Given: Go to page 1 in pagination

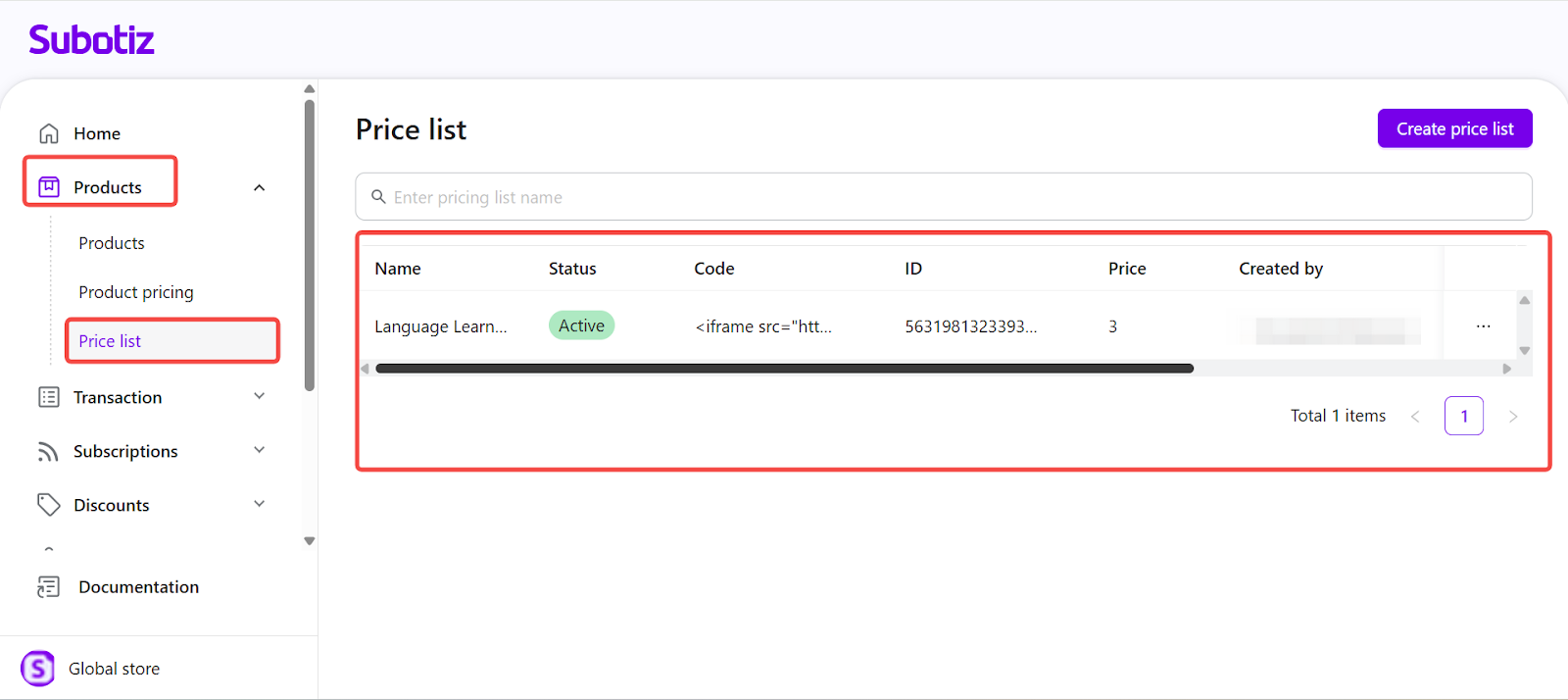Looking at the screenshot, I should point(1463,416).
